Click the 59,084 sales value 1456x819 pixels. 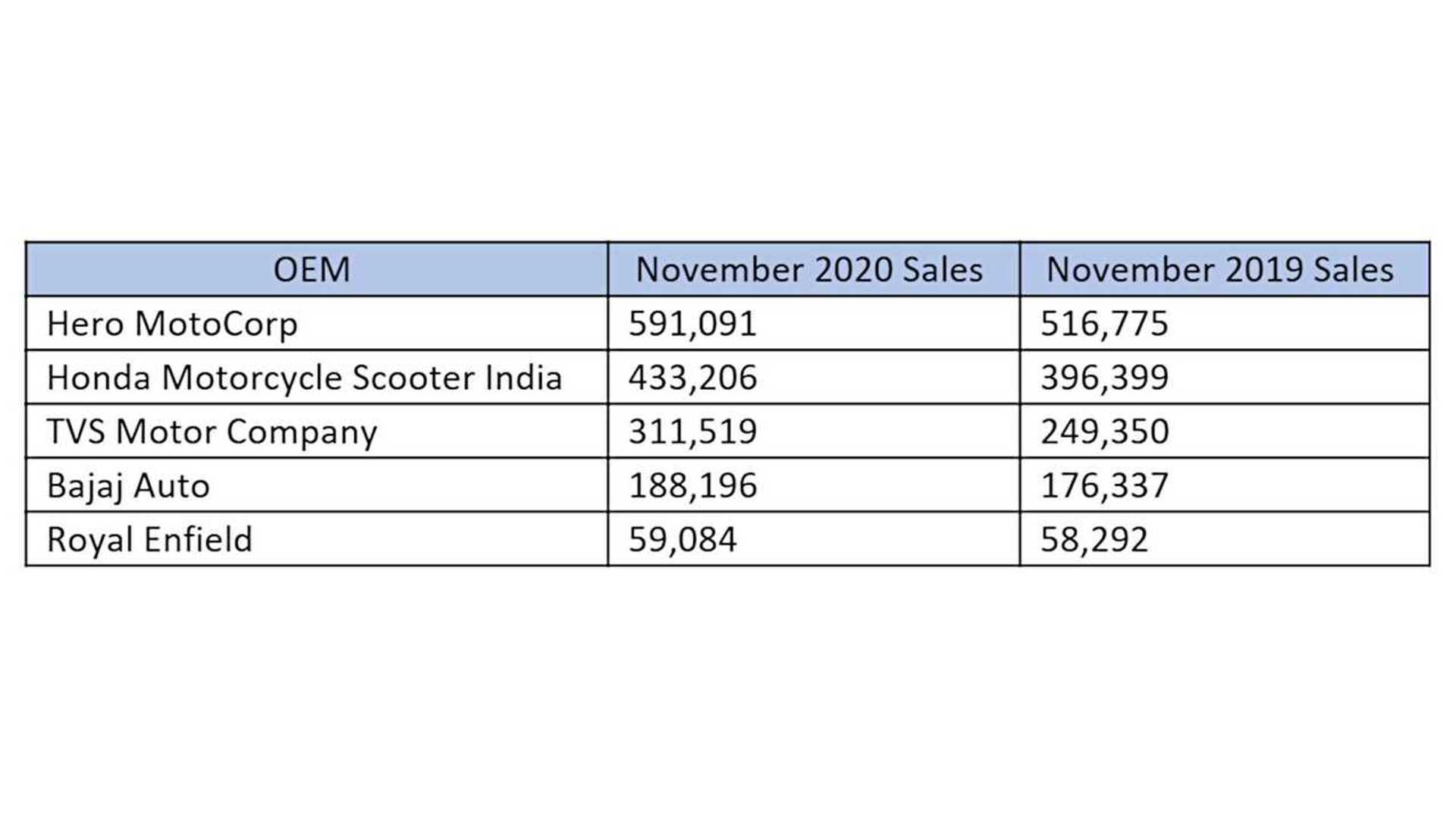(x=682, y=539)
